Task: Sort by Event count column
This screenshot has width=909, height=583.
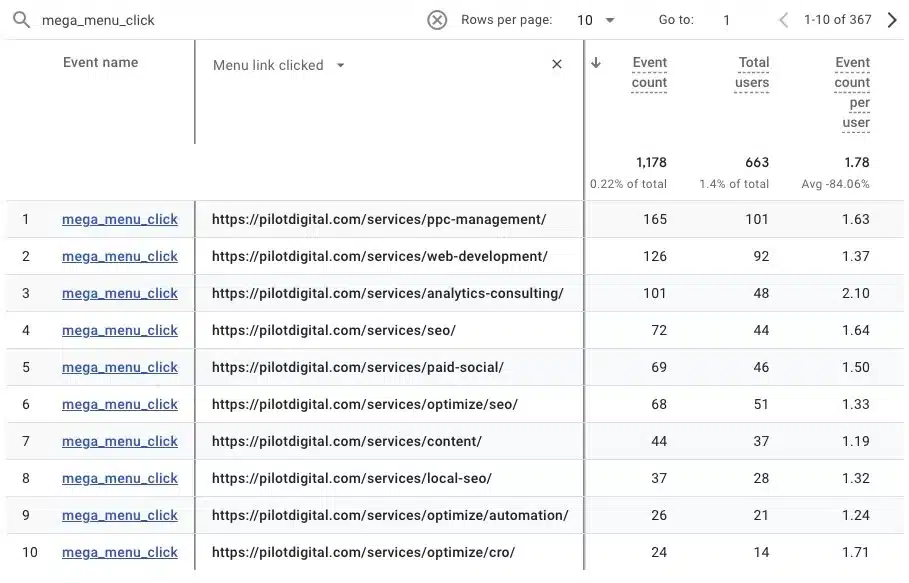Action: coord(649,73)
